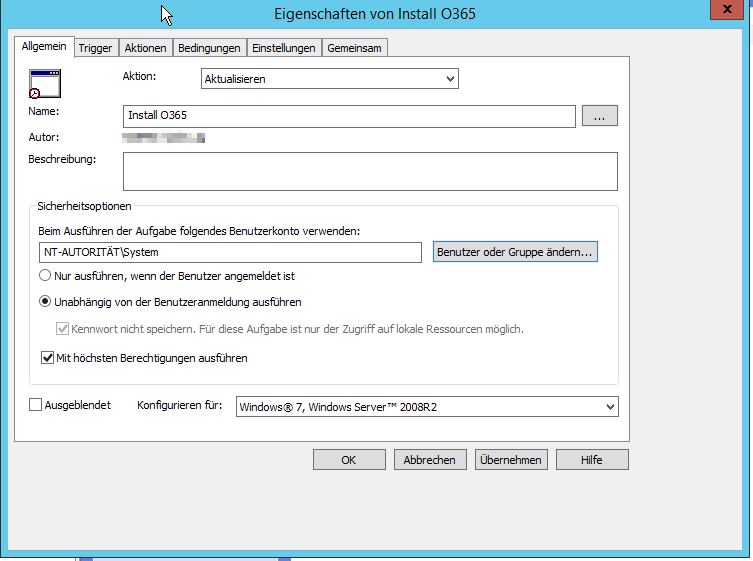Confirm with the OK button
Image resolution: width=753 pixels, height=561 pixels.
349,460
